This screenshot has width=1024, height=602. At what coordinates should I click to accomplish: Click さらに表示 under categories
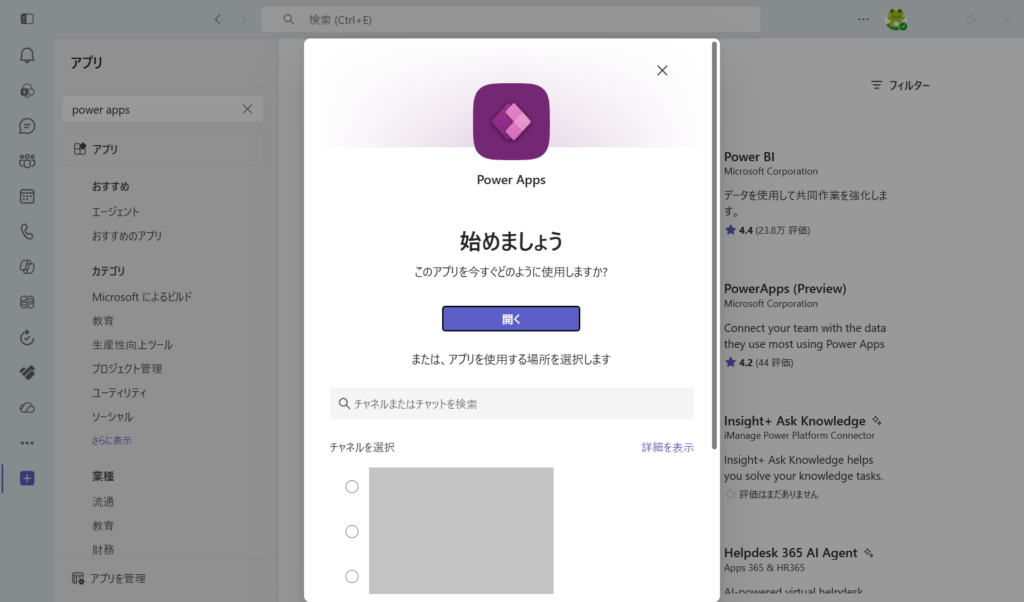coord(112,441)
